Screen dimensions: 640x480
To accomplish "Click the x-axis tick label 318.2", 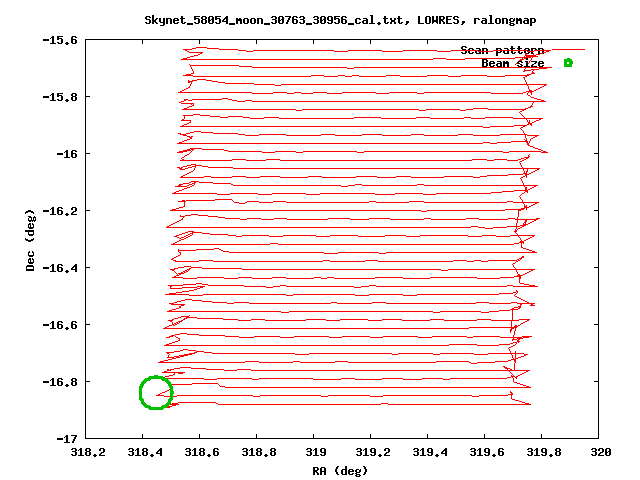I will tap(88, 452).
